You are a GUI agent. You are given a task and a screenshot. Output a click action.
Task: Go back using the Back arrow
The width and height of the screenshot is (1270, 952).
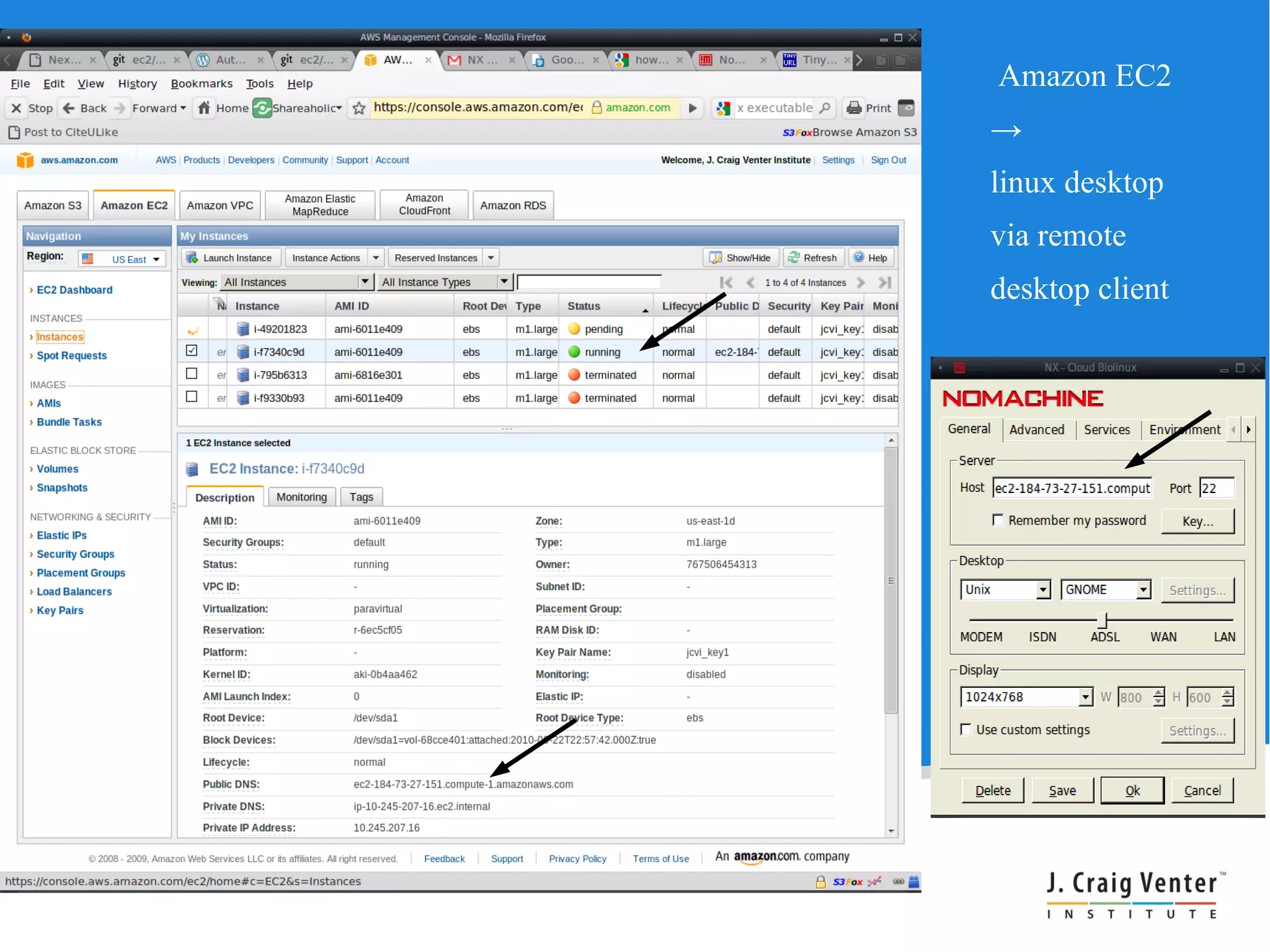click(69, 108)
